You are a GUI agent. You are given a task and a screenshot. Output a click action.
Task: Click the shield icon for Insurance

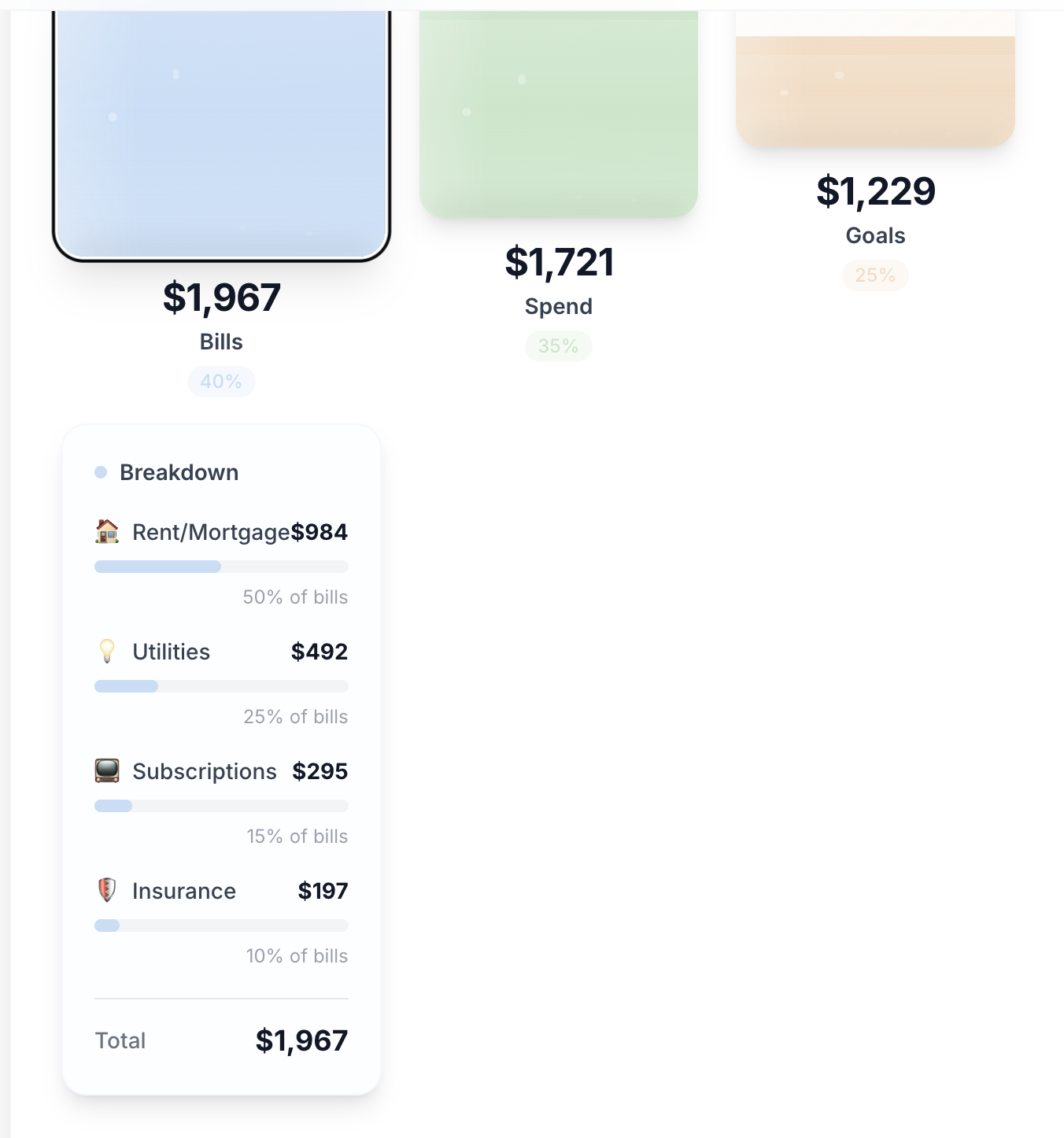106,891
